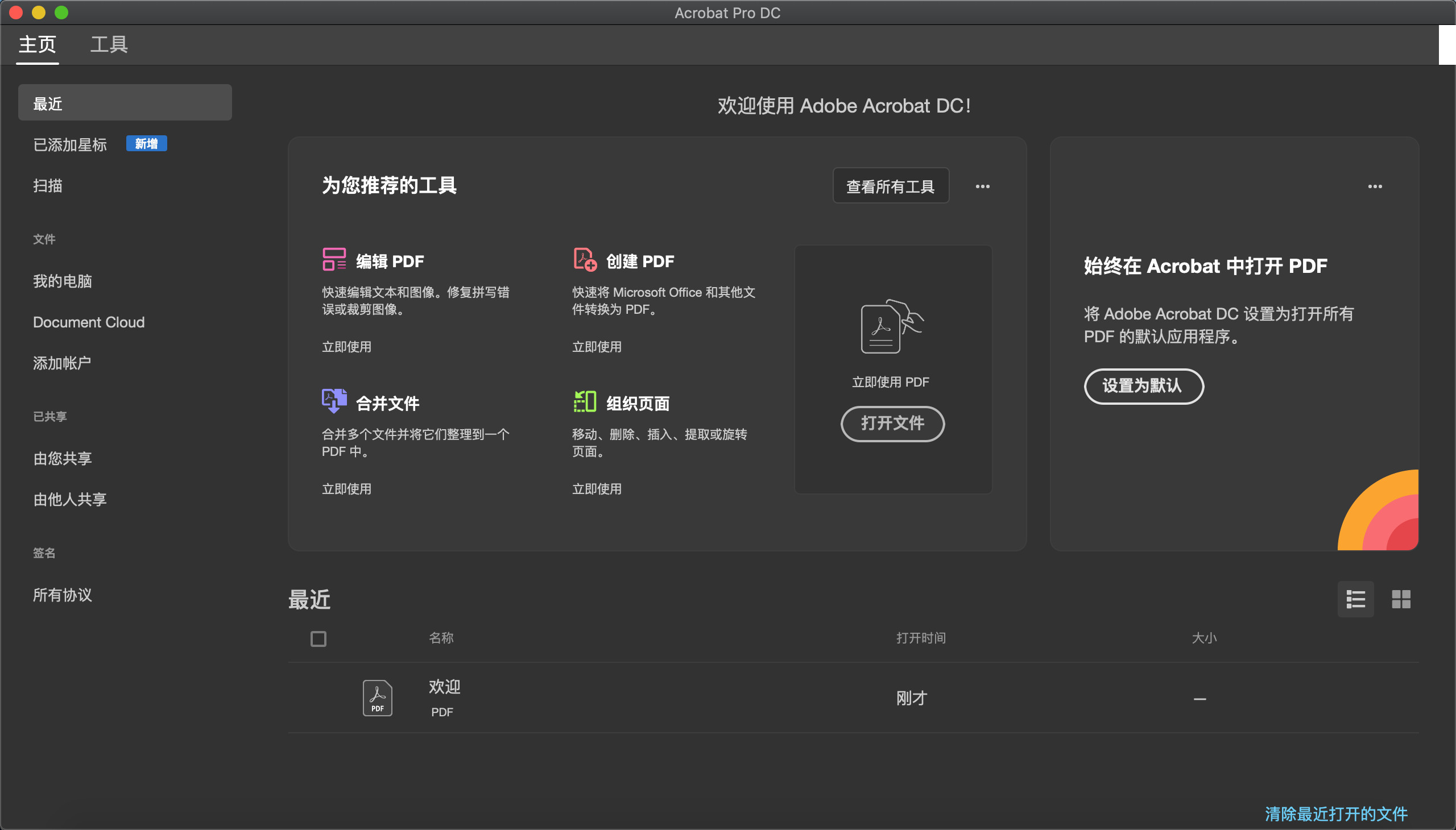Sort by the 打开时间 column header
This screenshot has width=1456, height=830.
pyautogui.click(x=921, y=638)
